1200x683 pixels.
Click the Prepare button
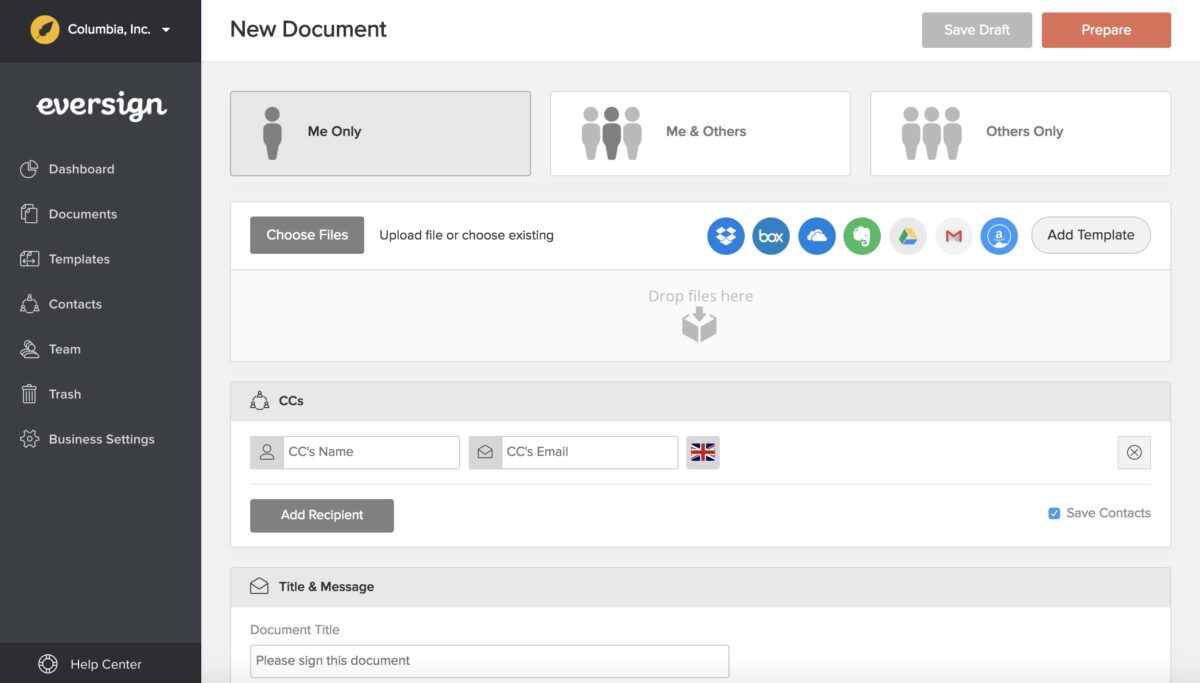pyautogui.click(x=1106, y=30)
